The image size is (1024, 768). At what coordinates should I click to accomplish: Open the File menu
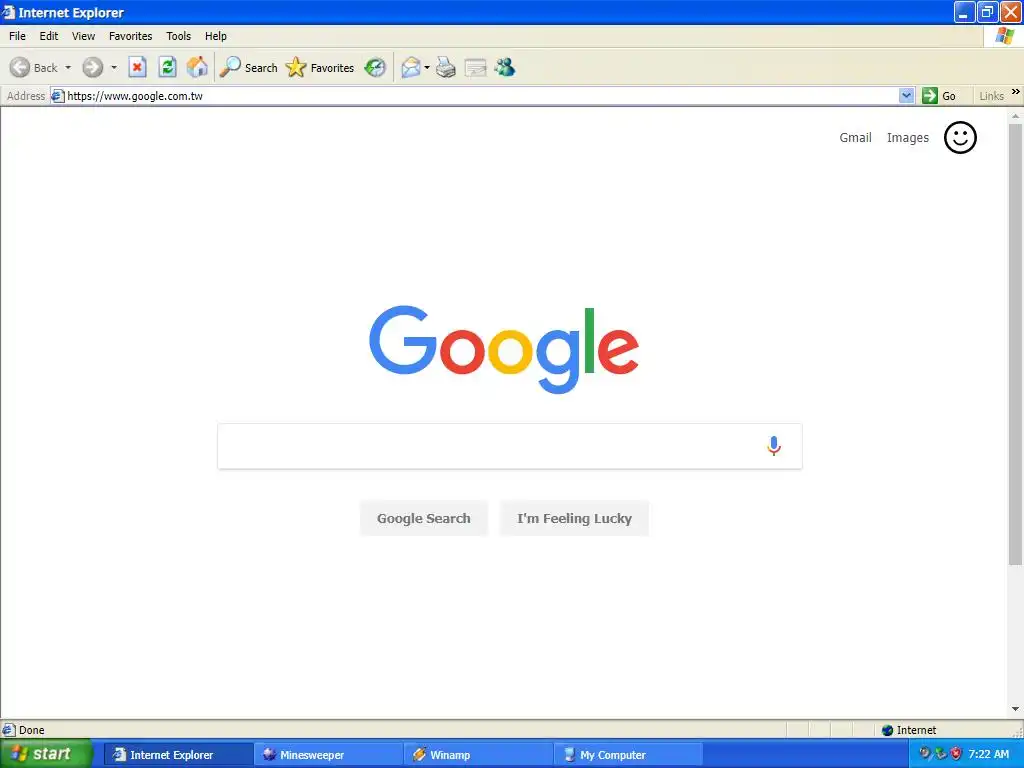[x=18, y=36]
